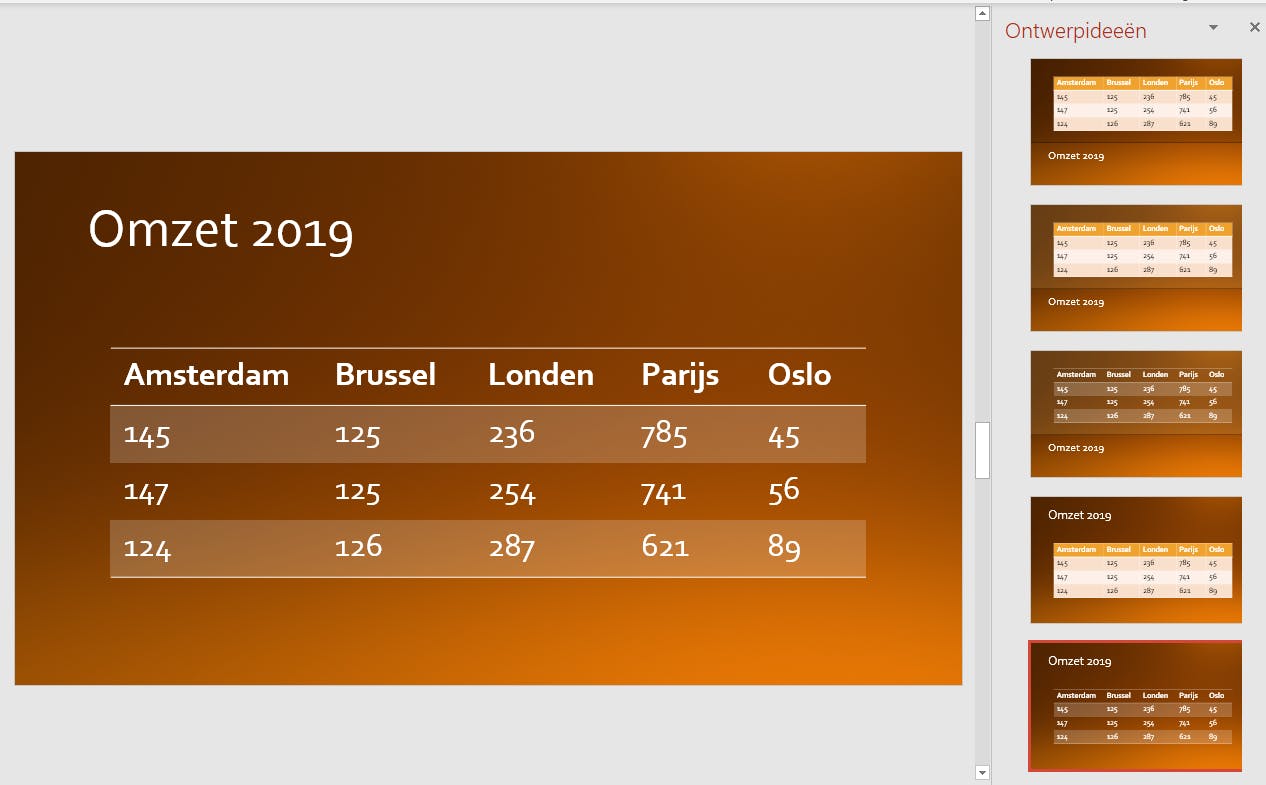The width and height of the screenshot is (1266, 785).
Task: Pick the fourth design idea thumbnail
Action: [x=1136, y=560]
